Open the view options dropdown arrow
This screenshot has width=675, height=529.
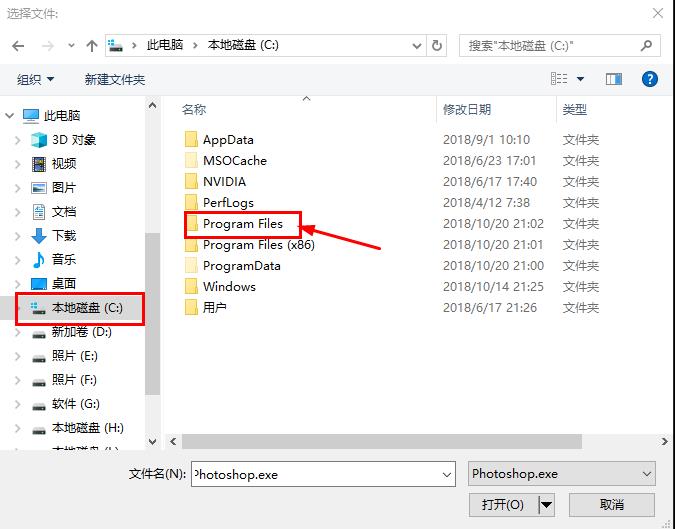click(x=580, y=79)
